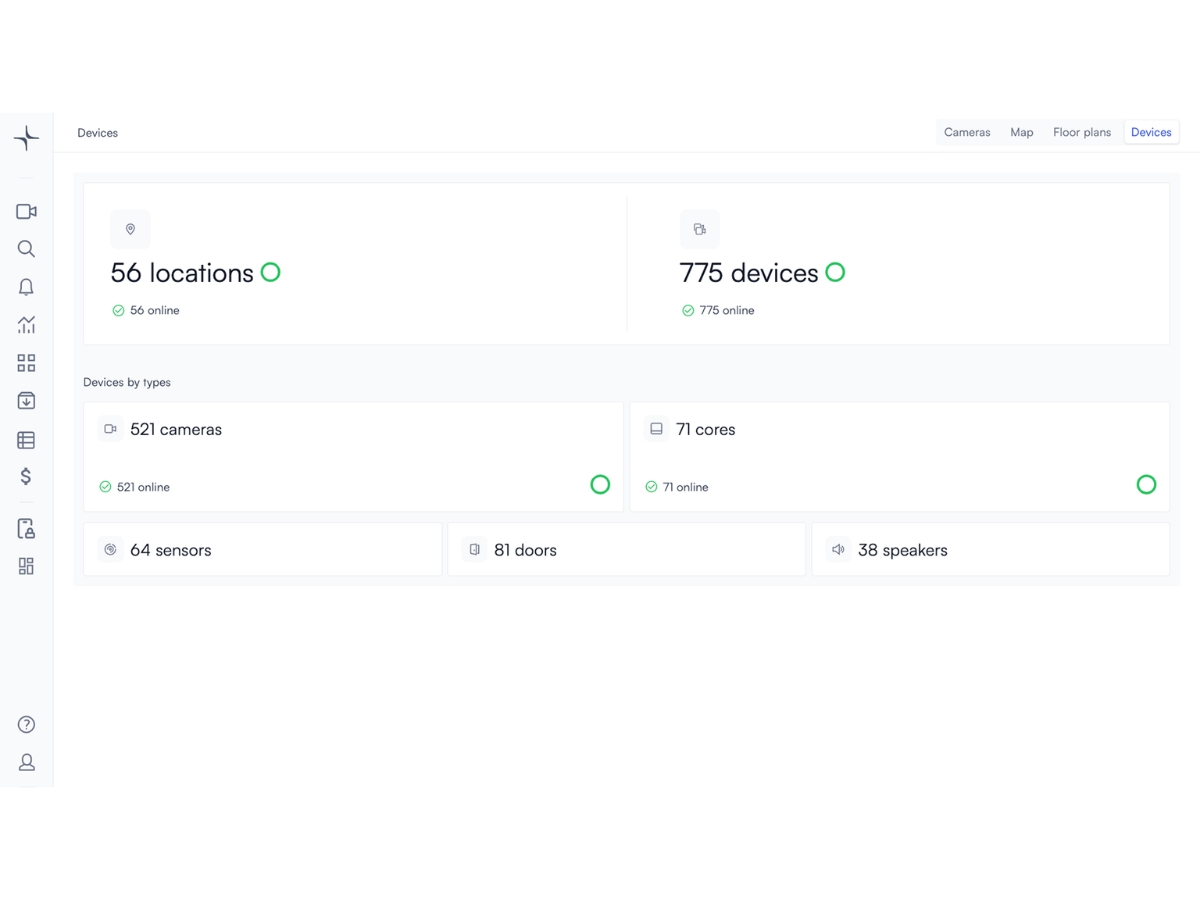
Task: Click the green status ring beside 775 devices
Action: [x=835, y=272]
